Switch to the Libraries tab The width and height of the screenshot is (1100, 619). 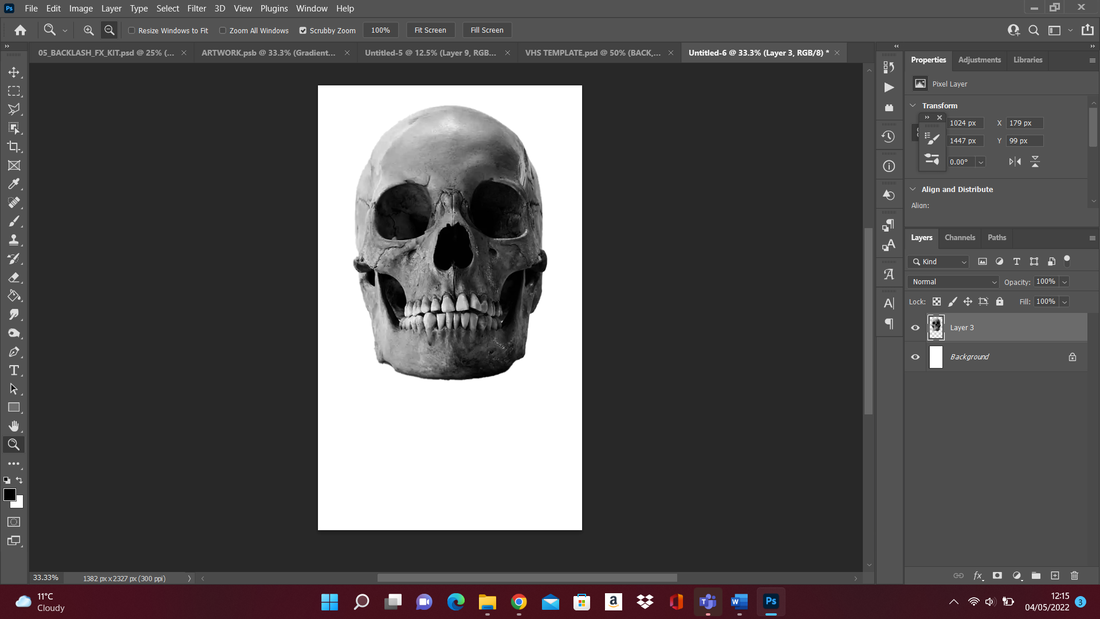pos(1028,60)
